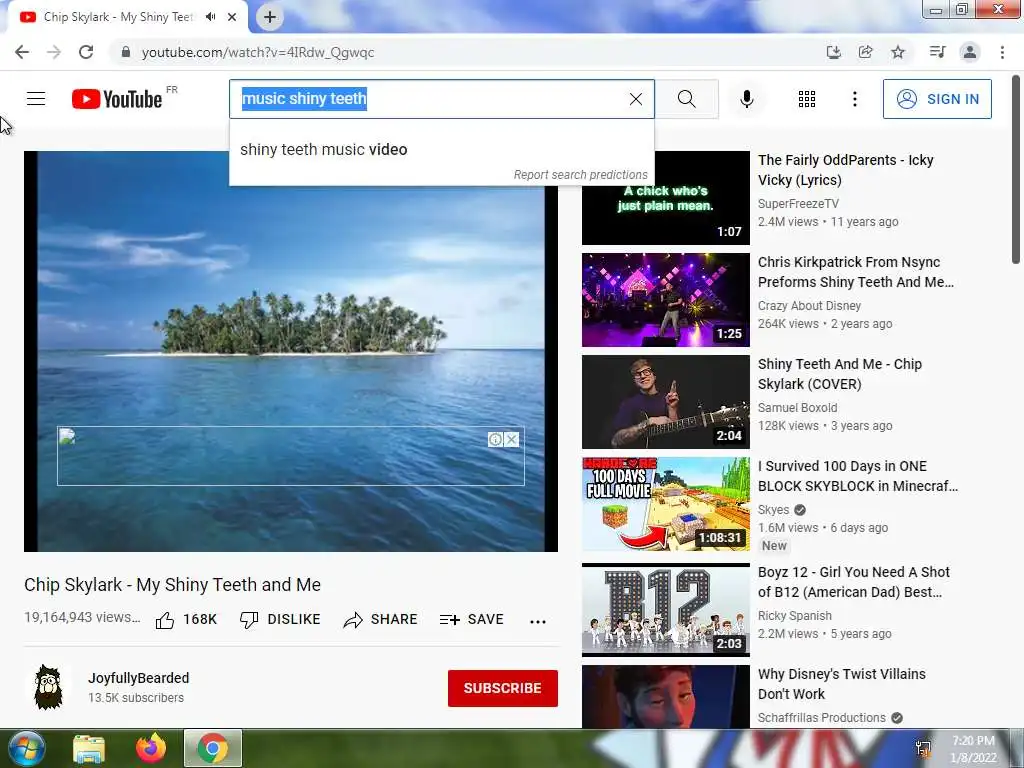
Task: Clear the search box with X
Action: click(x=635, y=99)
